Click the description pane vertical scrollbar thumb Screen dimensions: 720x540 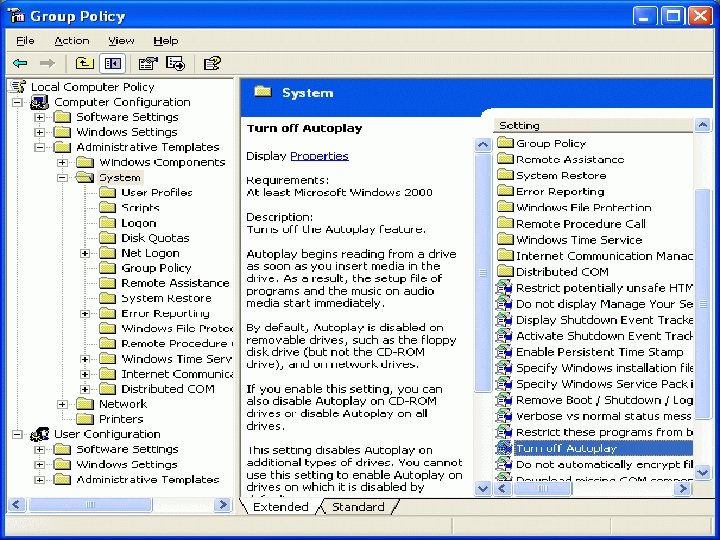click(x=483, y=273)
